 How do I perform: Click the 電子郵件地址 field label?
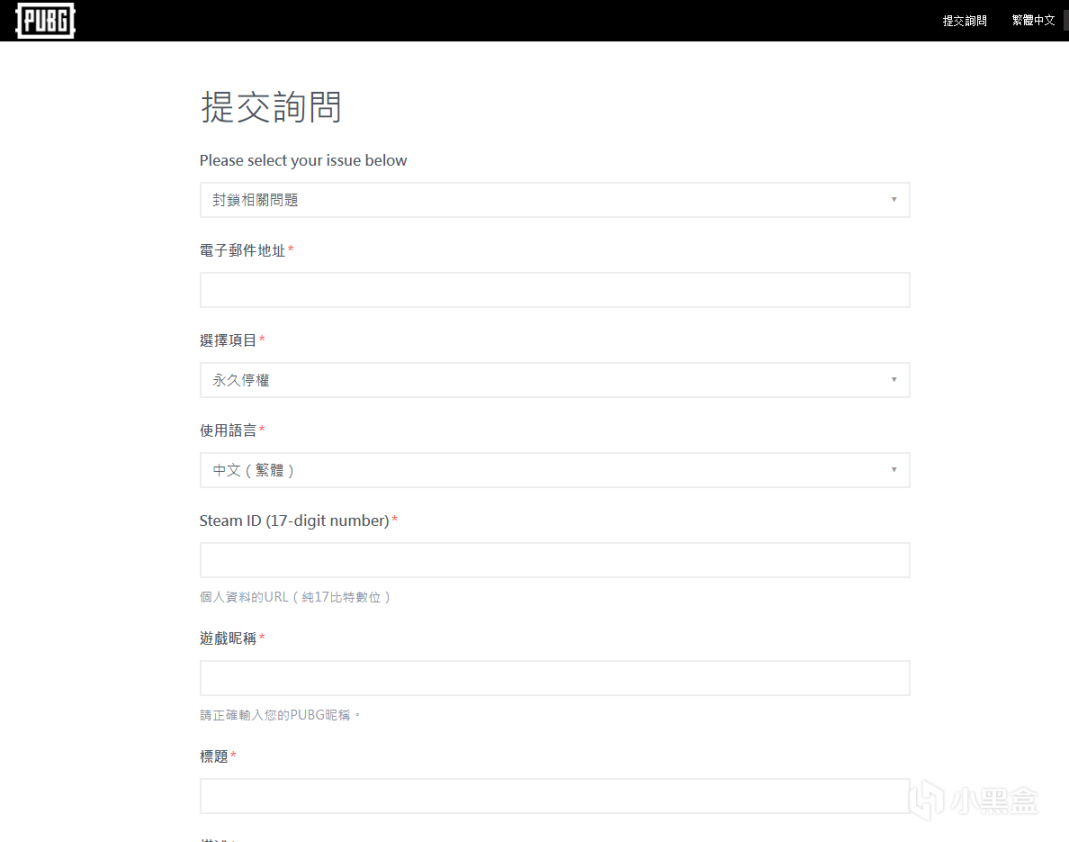(242, 250)
